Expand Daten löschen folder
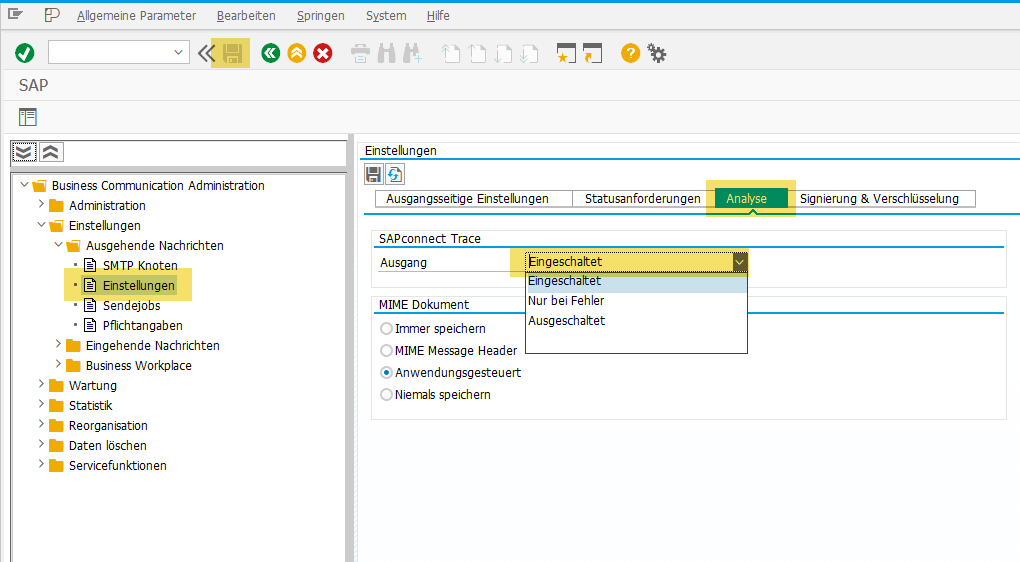1020x562 pixels. pos(42,444)
